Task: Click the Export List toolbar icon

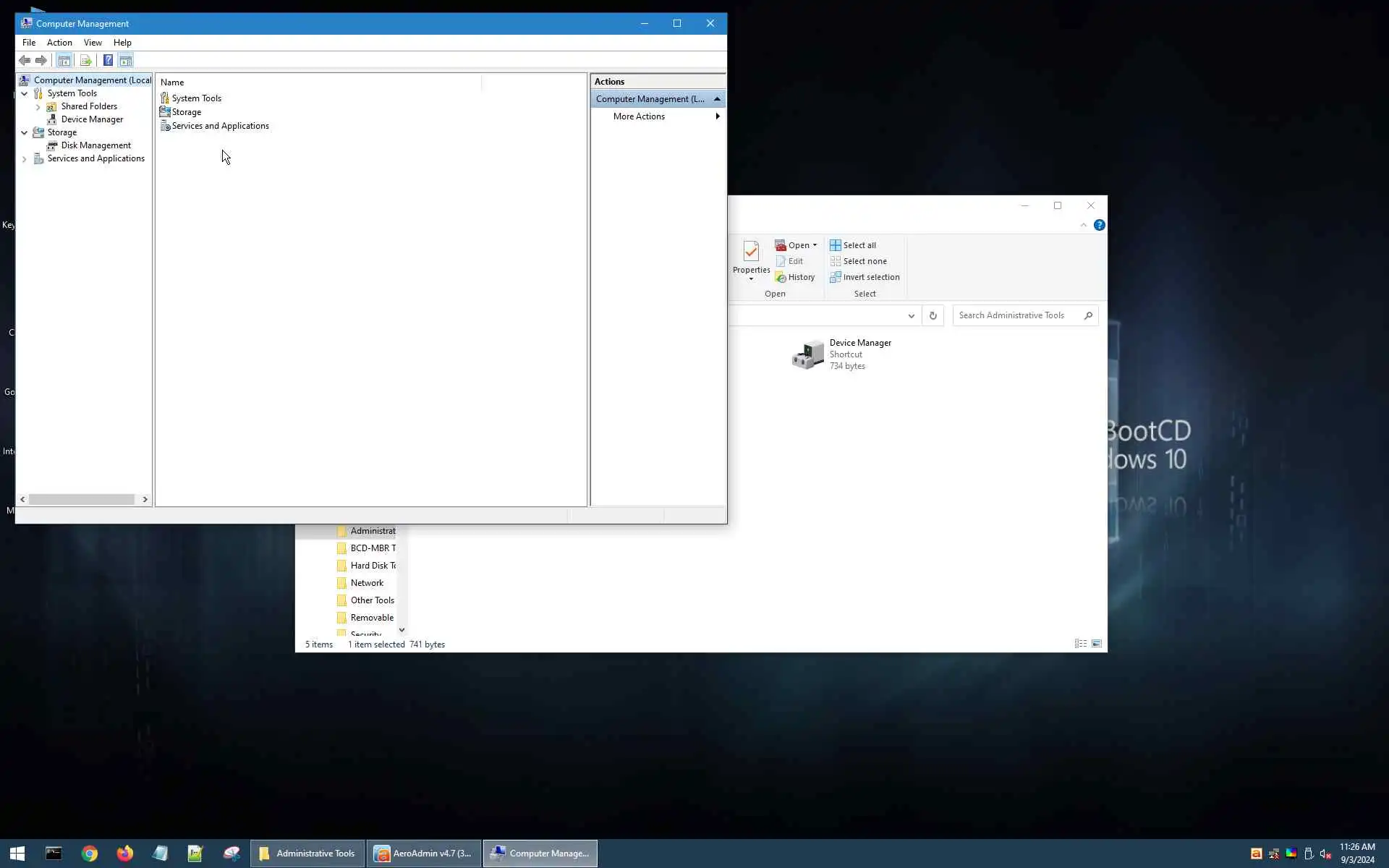Action: [x=86, y=61]
